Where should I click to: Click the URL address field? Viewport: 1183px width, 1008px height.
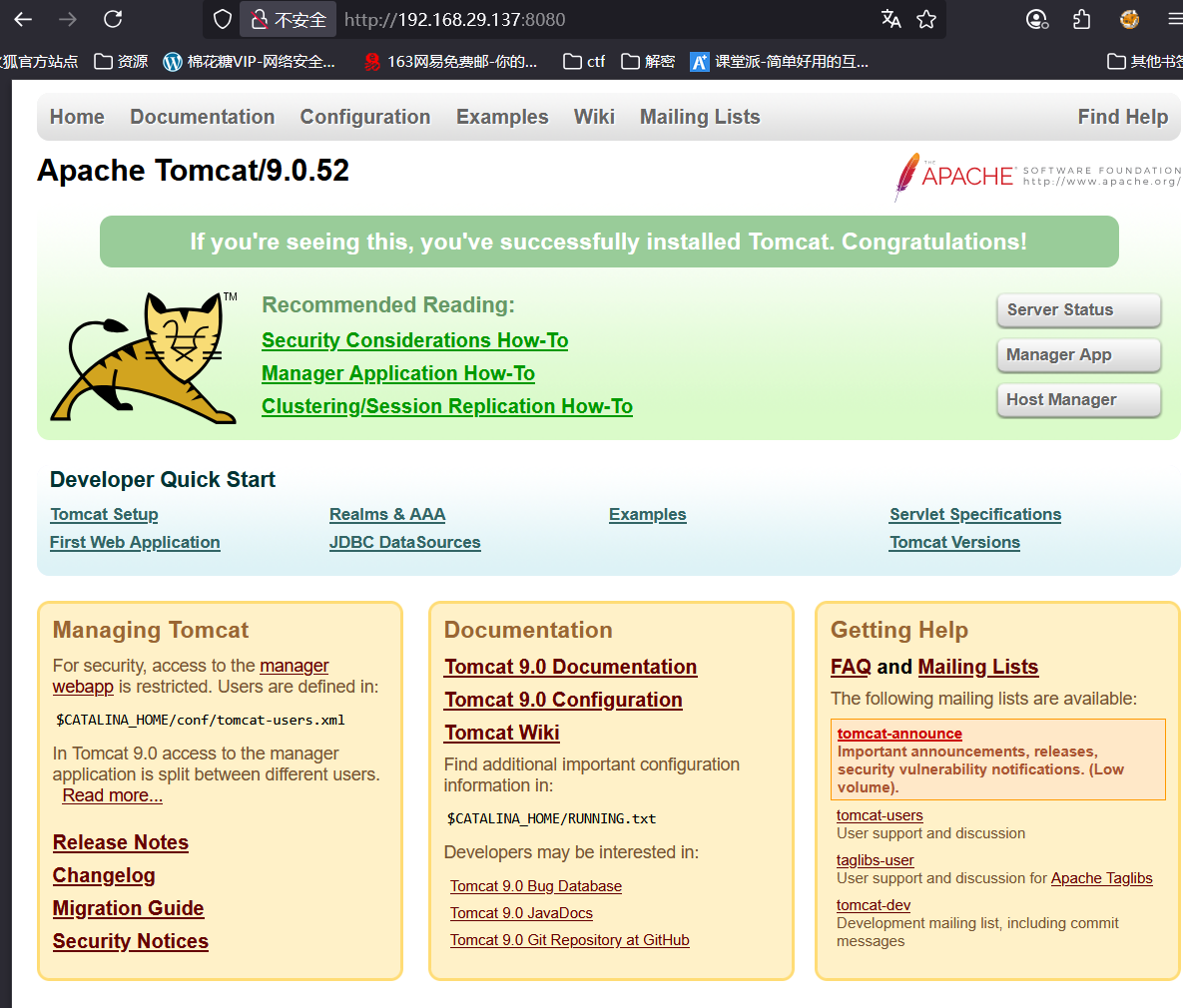pos(604,20)
